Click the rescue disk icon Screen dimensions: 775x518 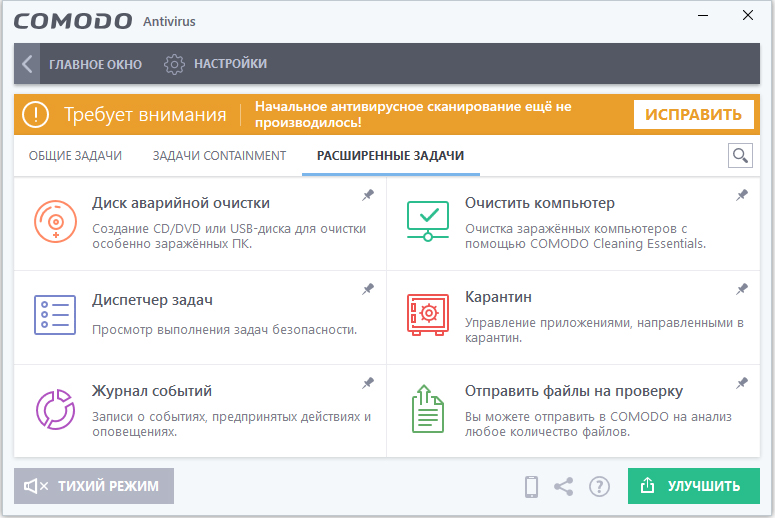tap(55, 221)
